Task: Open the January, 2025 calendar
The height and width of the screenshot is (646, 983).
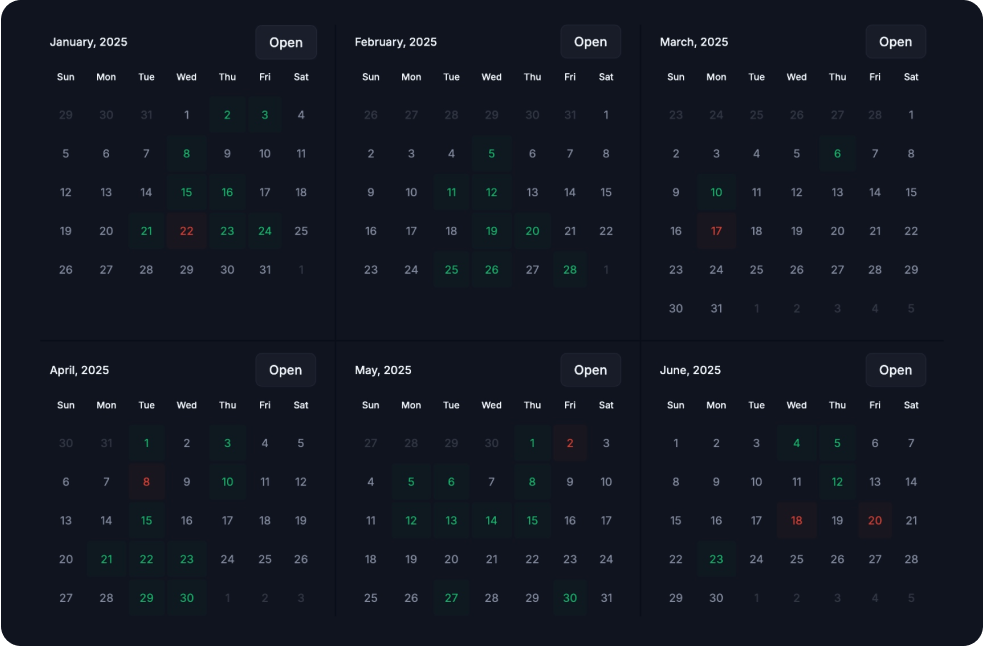Action: [x=286, y=42]
